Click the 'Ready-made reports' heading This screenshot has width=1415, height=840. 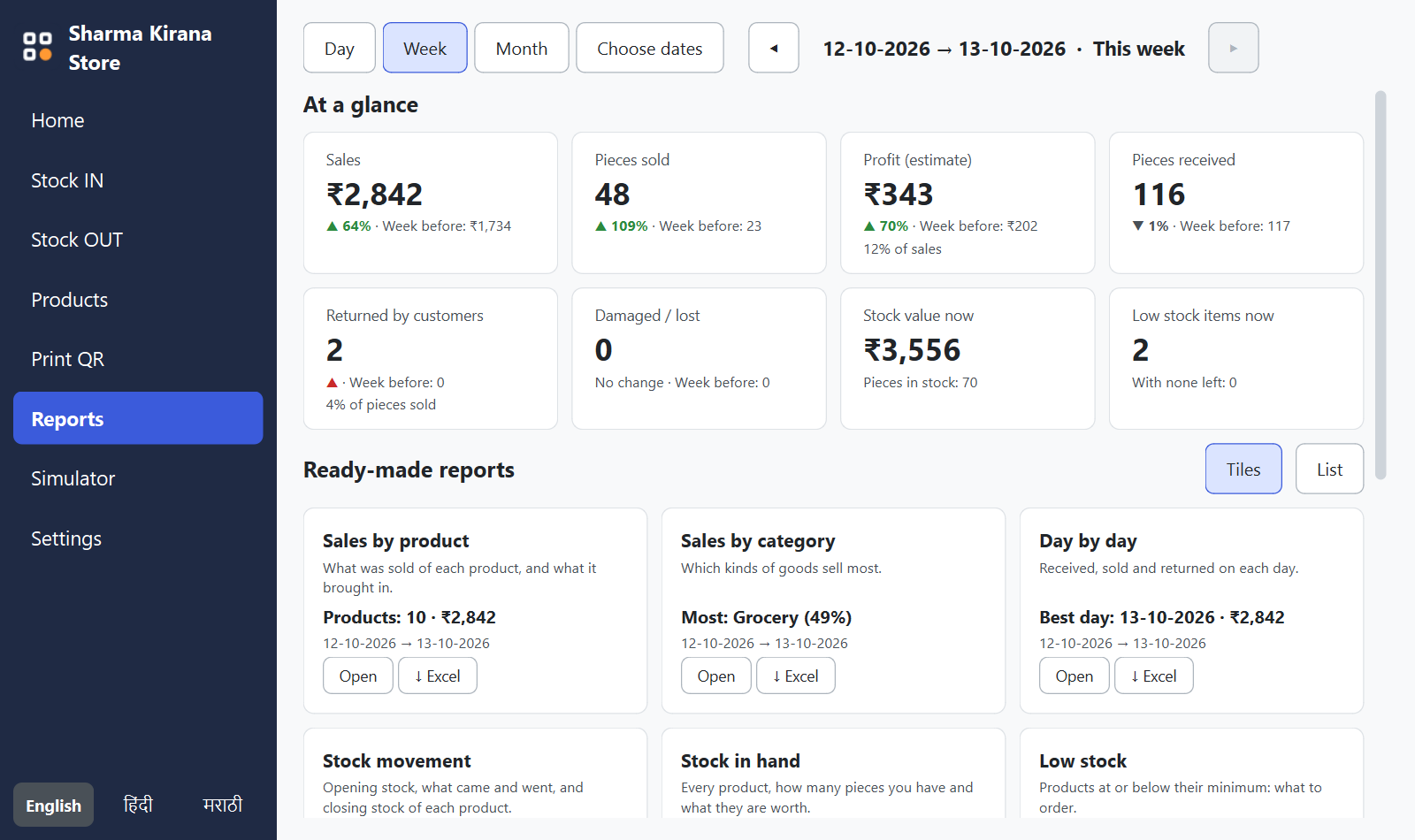(409, 470)
